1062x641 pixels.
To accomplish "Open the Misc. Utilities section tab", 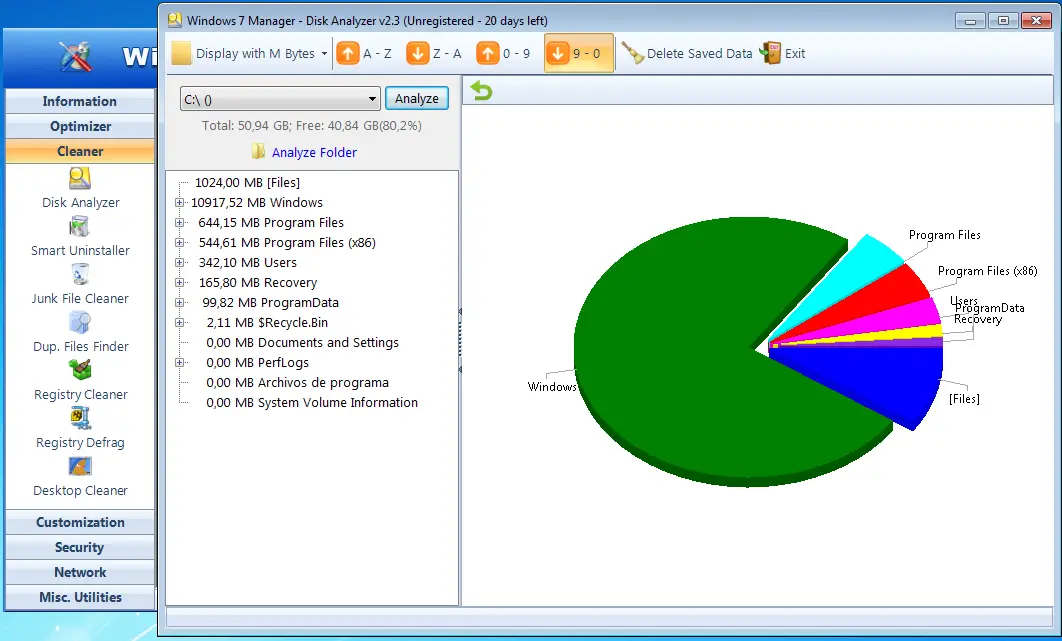I will point(80,598).
